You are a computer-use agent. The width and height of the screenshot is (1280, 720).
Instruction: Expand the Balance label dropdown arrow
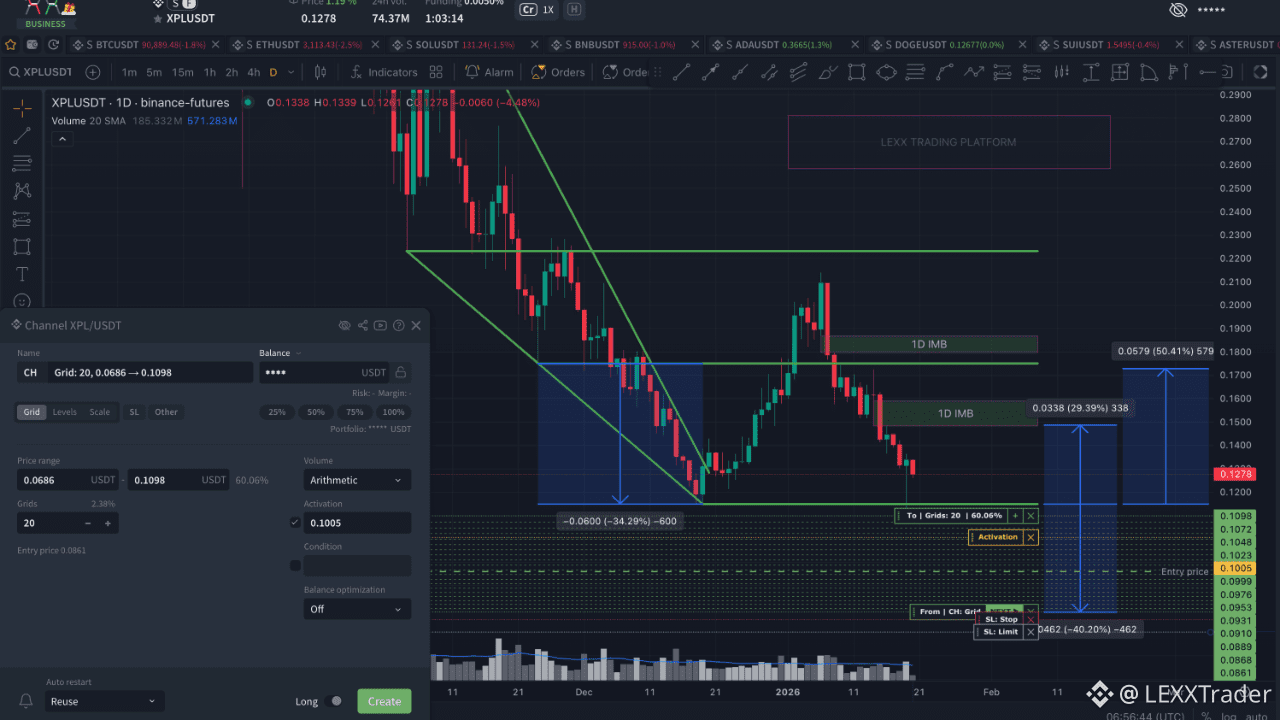point(298,353)
